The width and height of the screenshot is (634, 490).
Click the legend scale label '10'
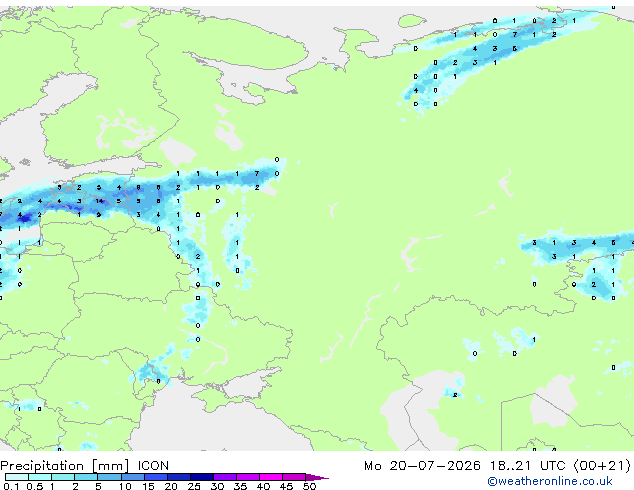click(125, 486)
